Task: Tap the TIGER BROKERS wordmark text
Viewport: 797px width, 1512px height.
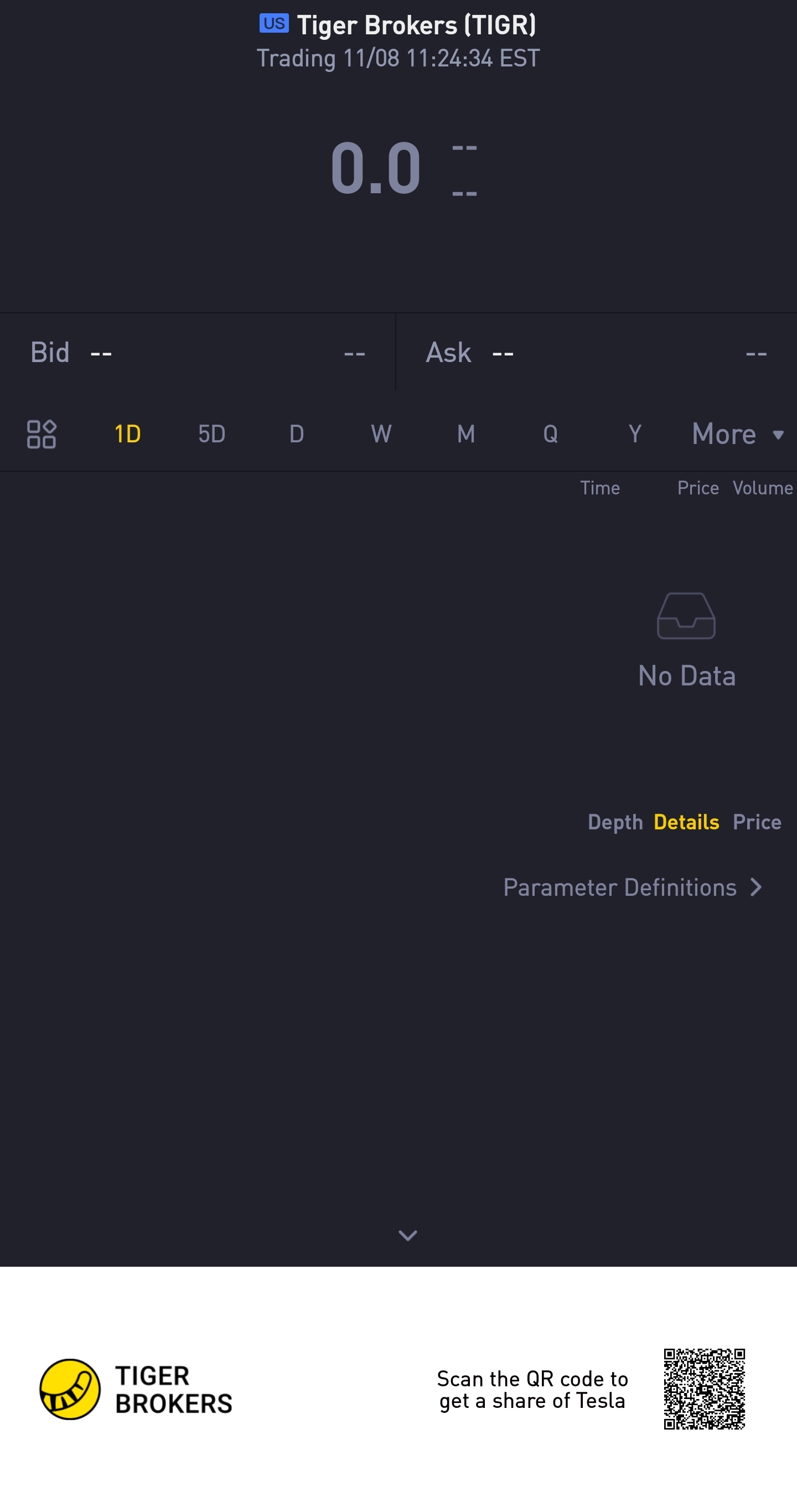Action: coord(174,1389)
